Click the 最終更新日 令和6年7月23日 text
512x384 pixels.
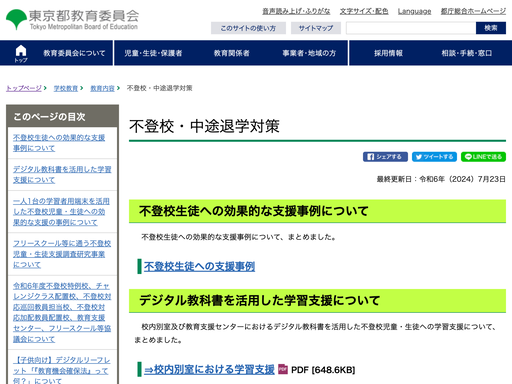coord(441,179)
